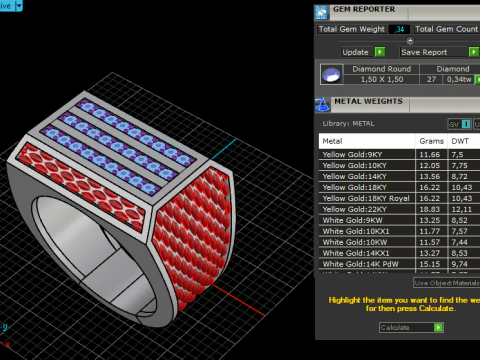Click the 0,34tw total weight cell
Screen dimensions: 480x360
[x=459, y=79]
